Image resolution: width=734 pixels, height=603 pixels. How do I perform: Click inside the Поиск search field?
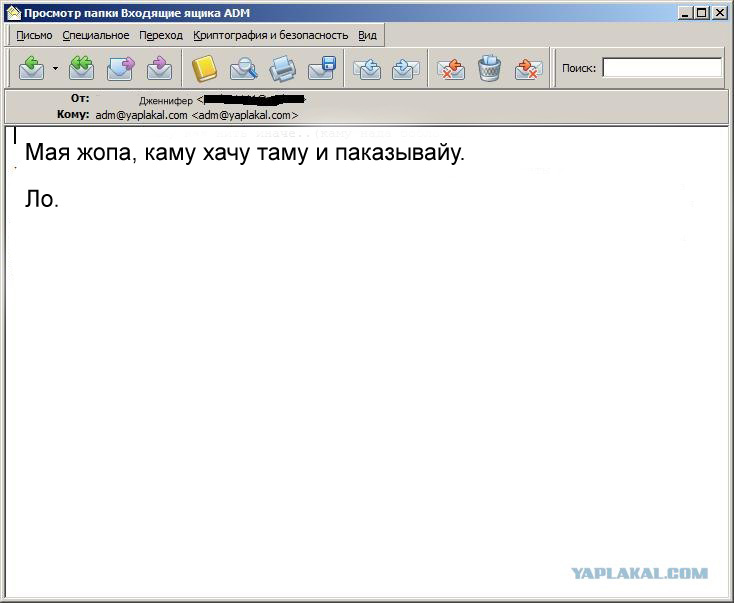click(x=662, y=68)
